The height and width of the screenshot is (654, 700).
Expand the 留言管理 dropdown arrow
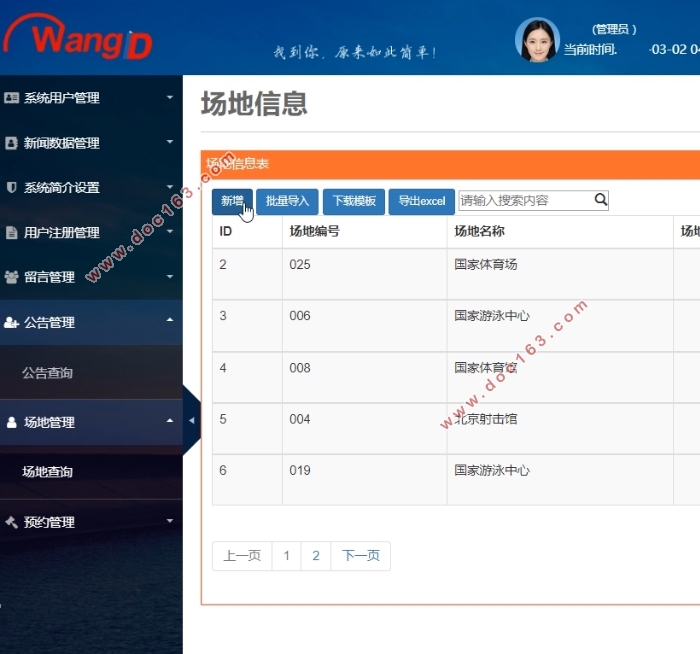tap(170, 277)
